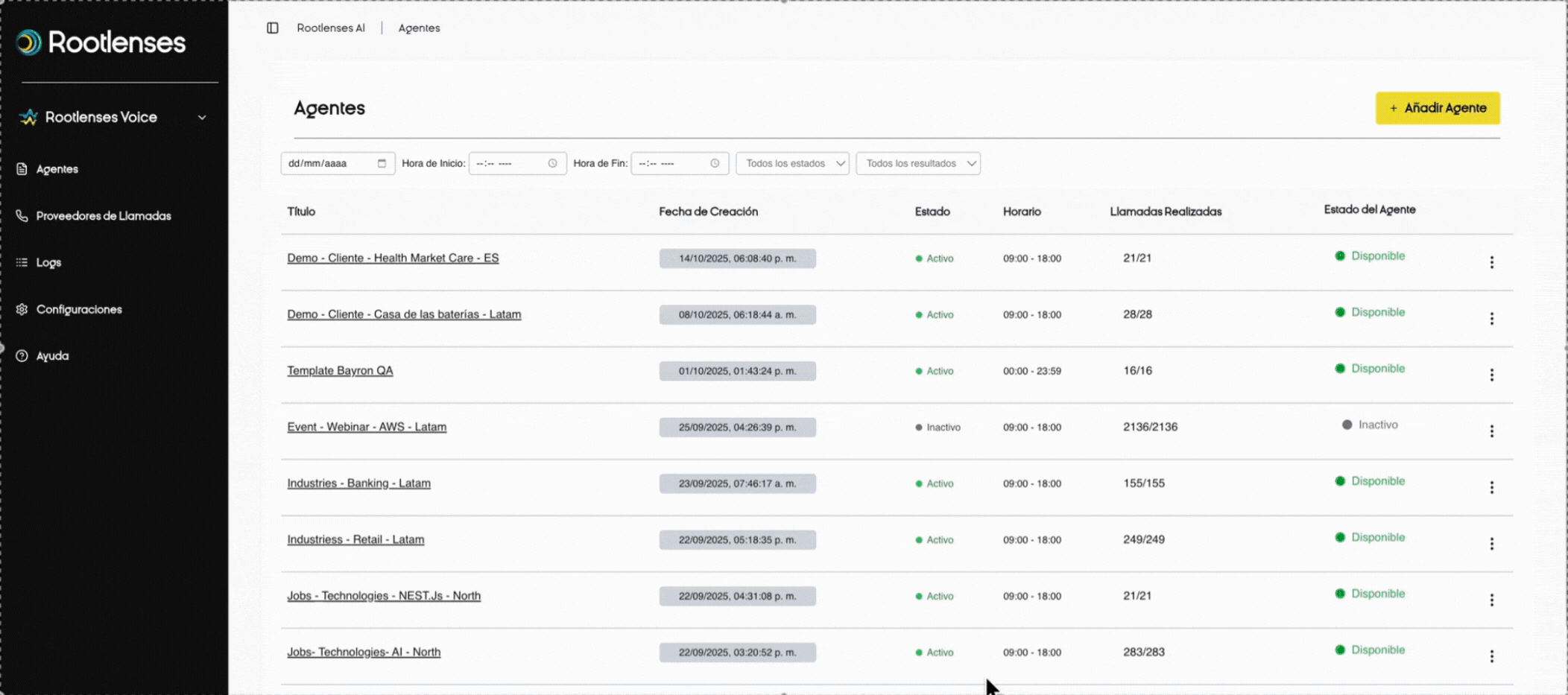Open three-dot menu for Template Bayron QA
The image size is (1568, 695).
(1491, 375)
